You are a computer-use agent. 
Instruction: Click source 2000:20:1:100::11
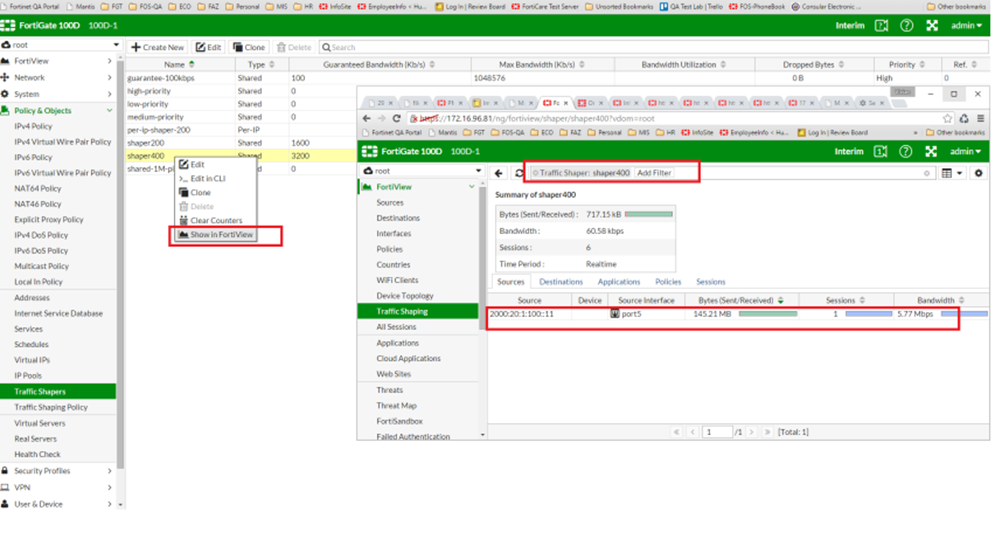[x=522, y=314]
